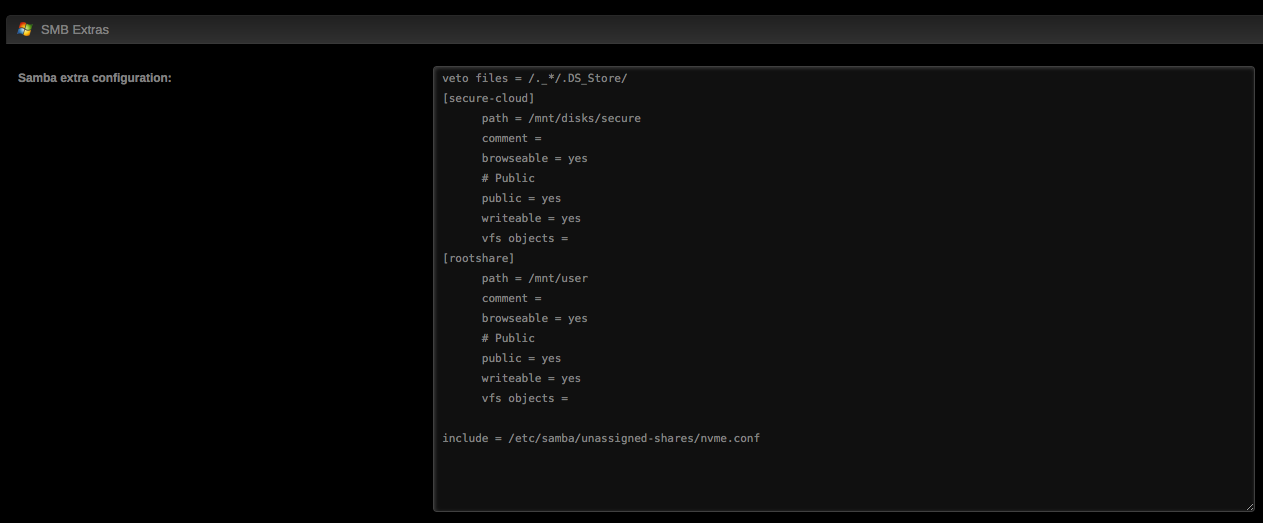Click public = yes under [rootshare]

521,358
